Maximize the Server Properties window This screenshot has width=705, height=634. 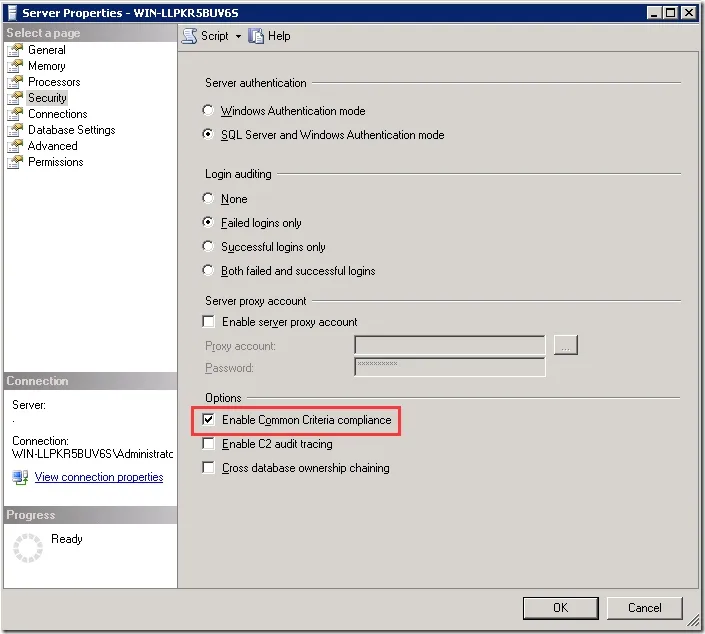(x=670, y=13)
